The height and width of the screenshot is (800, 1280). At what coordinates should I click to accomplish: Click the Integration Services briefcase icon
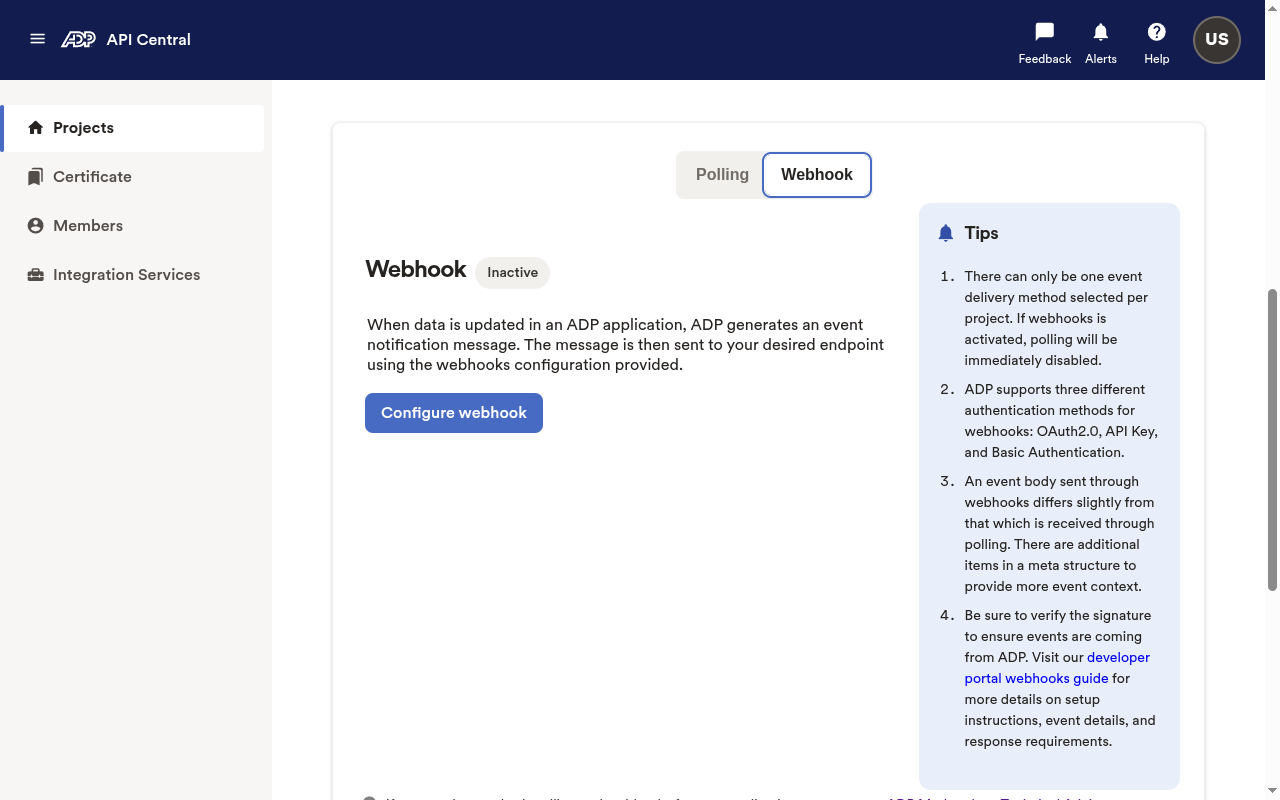coord(36,275)
